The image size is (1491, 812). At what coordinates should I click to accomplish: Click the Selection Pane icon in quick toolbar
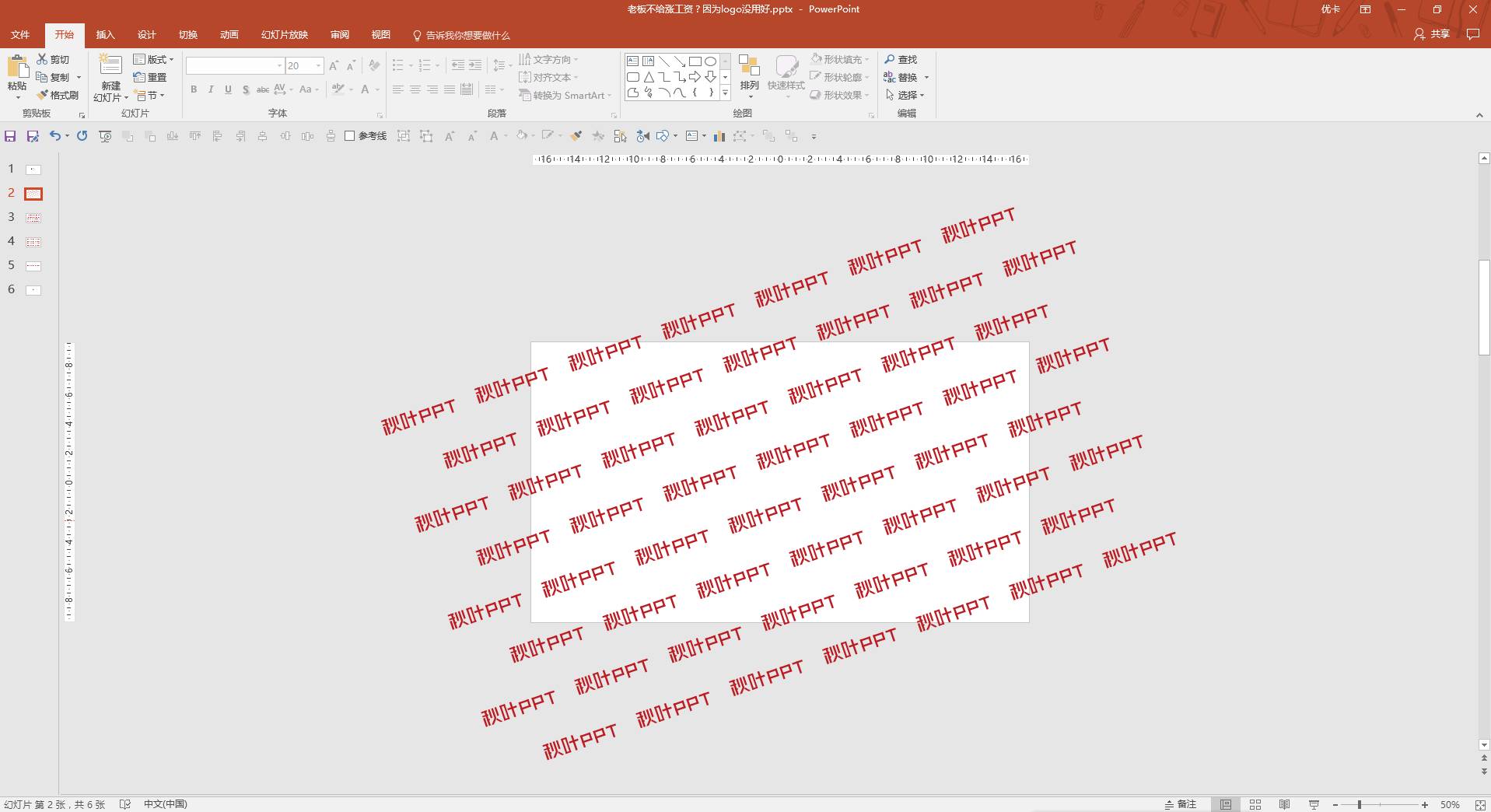[x=620, y=136]
